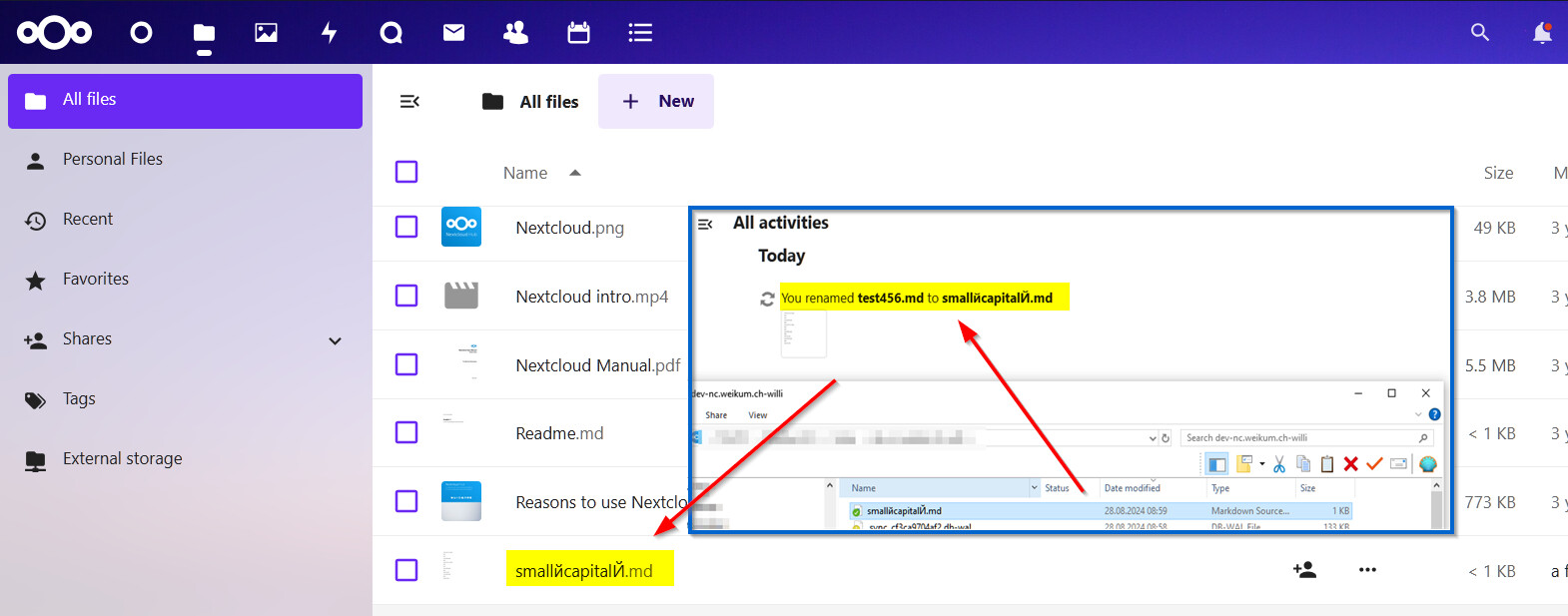Open the Photos app in top bar
This screenshot has height=616, width=1568.
266,33
